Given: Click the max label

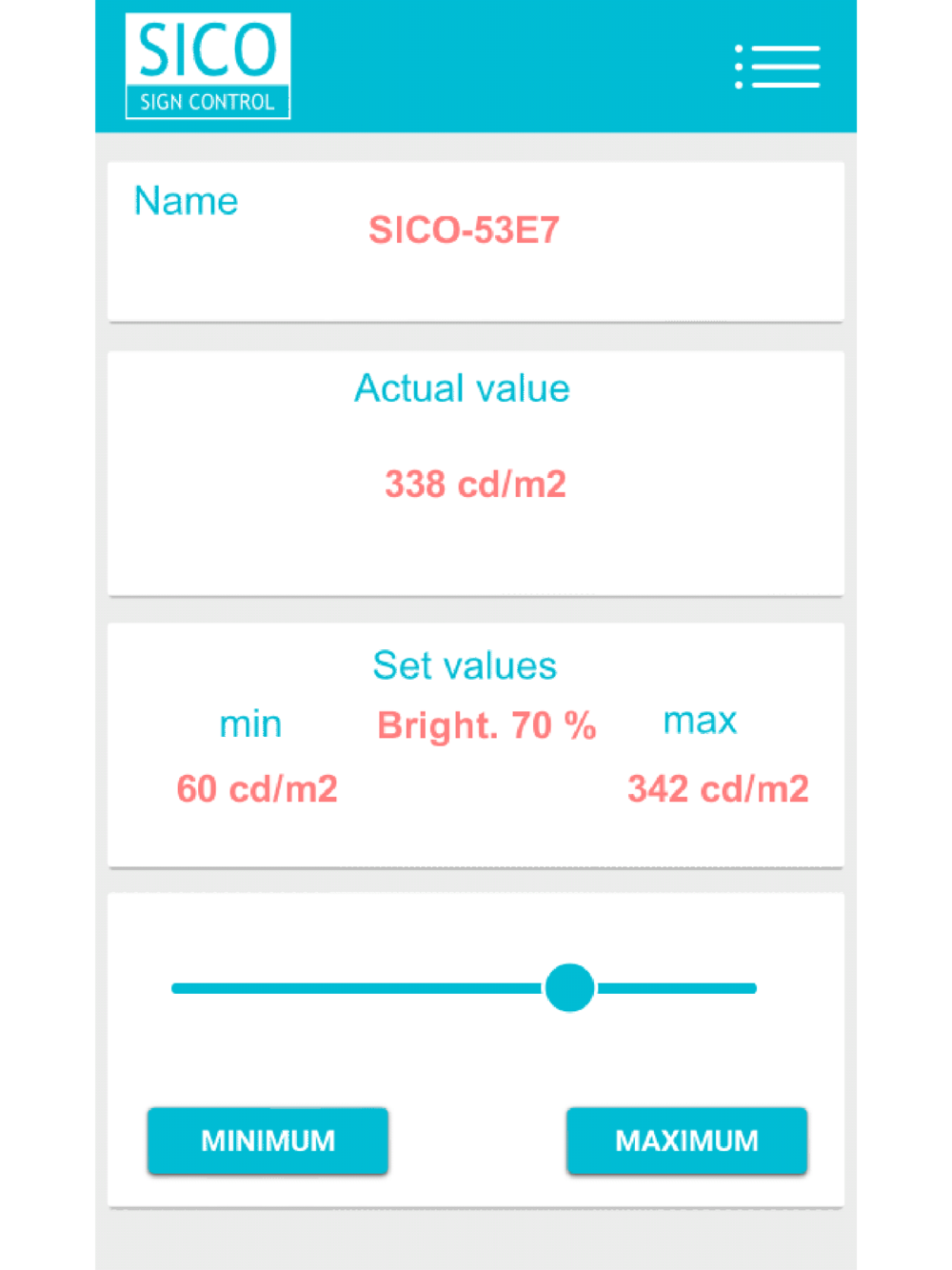Looking at the screenshot, I should (x=700, y=721).
